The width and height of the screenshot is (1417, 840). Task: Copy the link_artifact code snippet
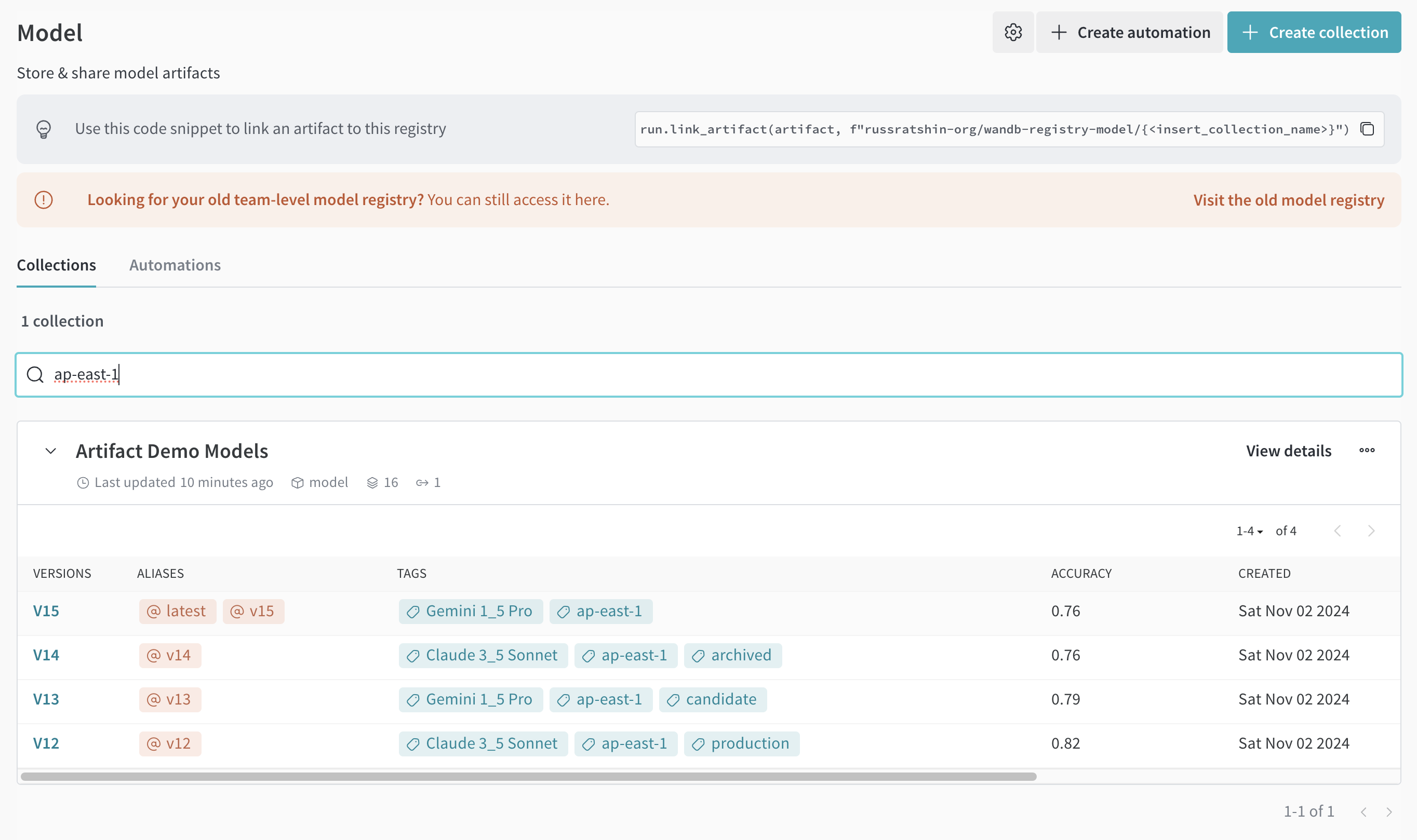coord(1367,129)
